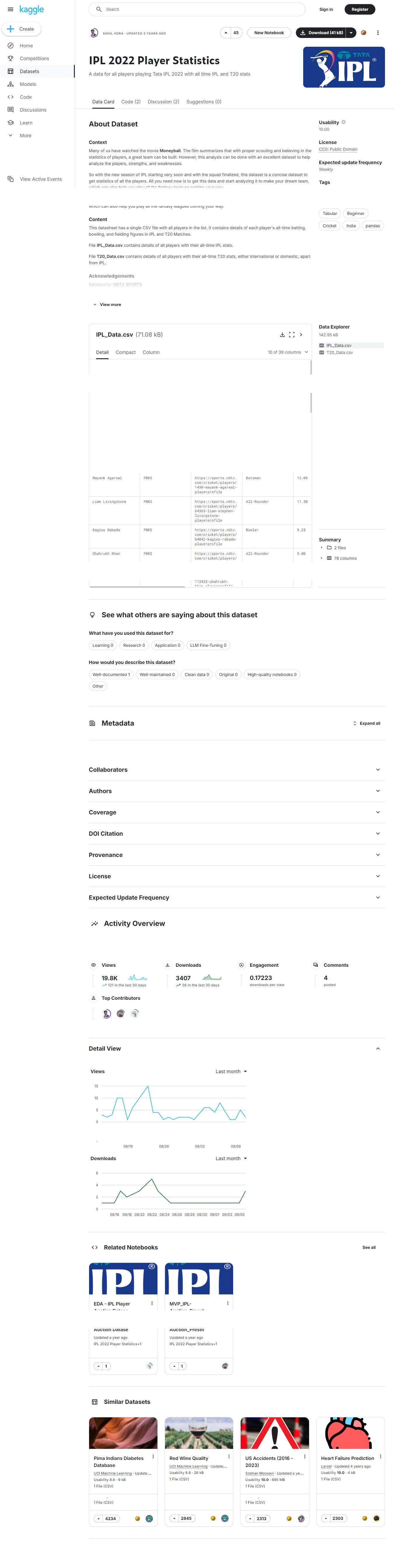Toggle the Well-documented 1 chip

111,675
